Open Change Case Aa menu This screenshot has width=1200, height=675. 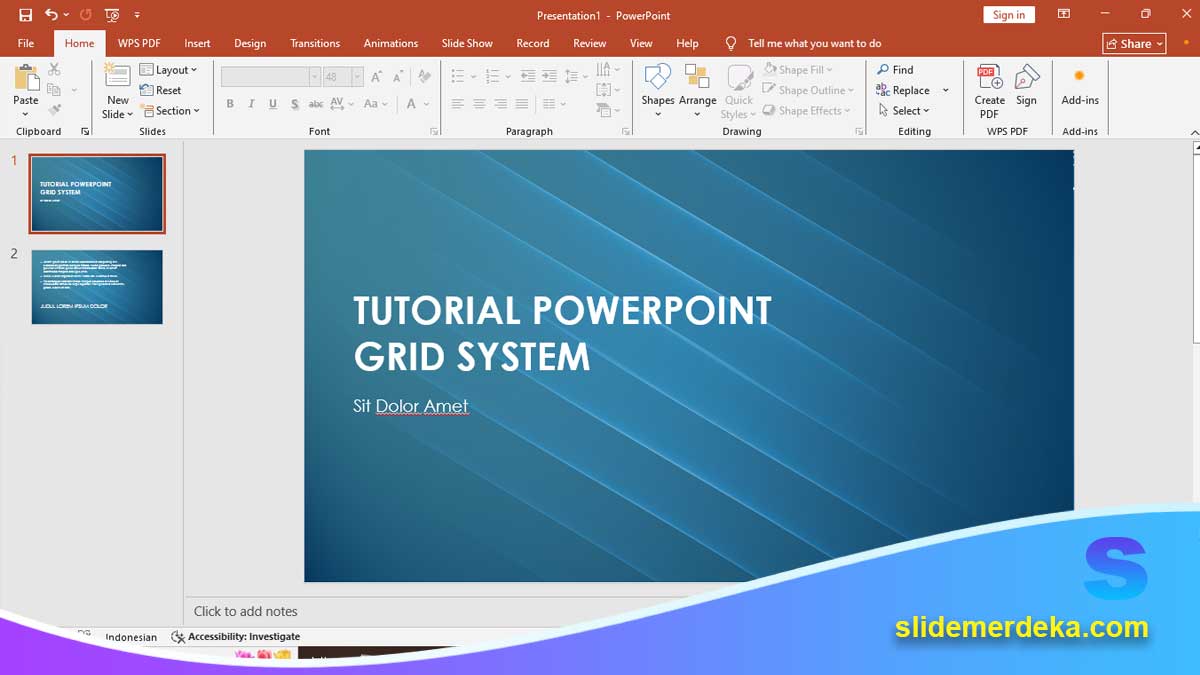click(x=375, y=104)
